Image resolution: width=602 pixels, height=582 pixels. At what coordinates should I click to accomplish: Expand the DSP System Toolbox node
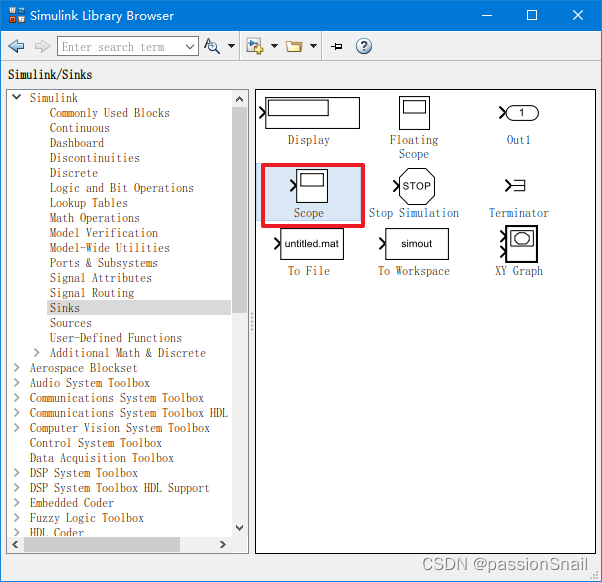pos(17,473)
